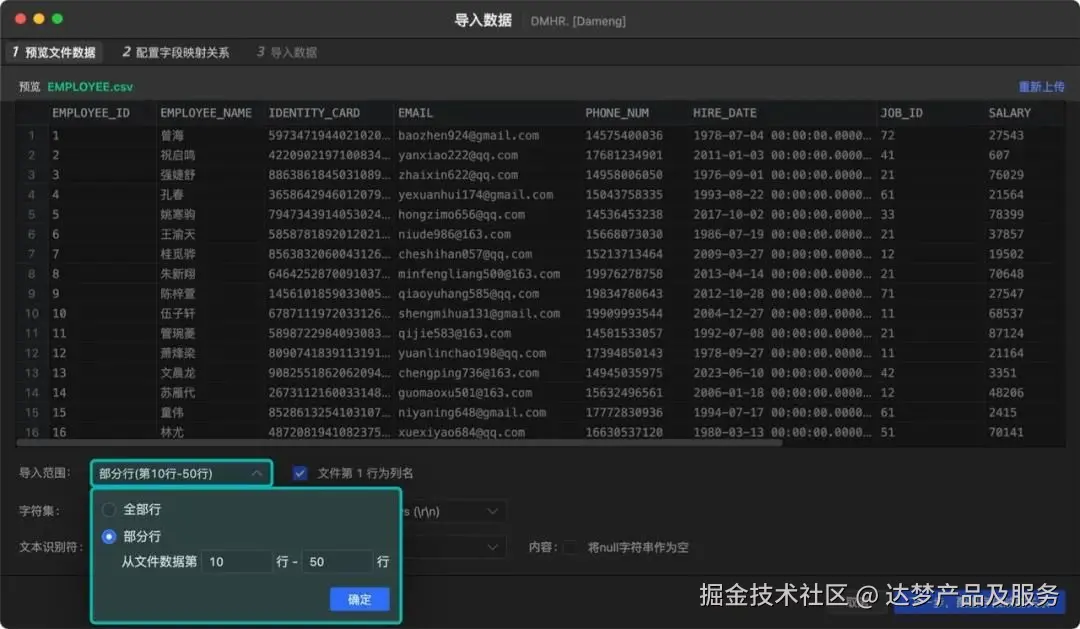Image resolution: width=1080 pixels, height=629 pixels.
Task: Select email cell cheshihan057@qq.com
Action: (x=465, y=254)
